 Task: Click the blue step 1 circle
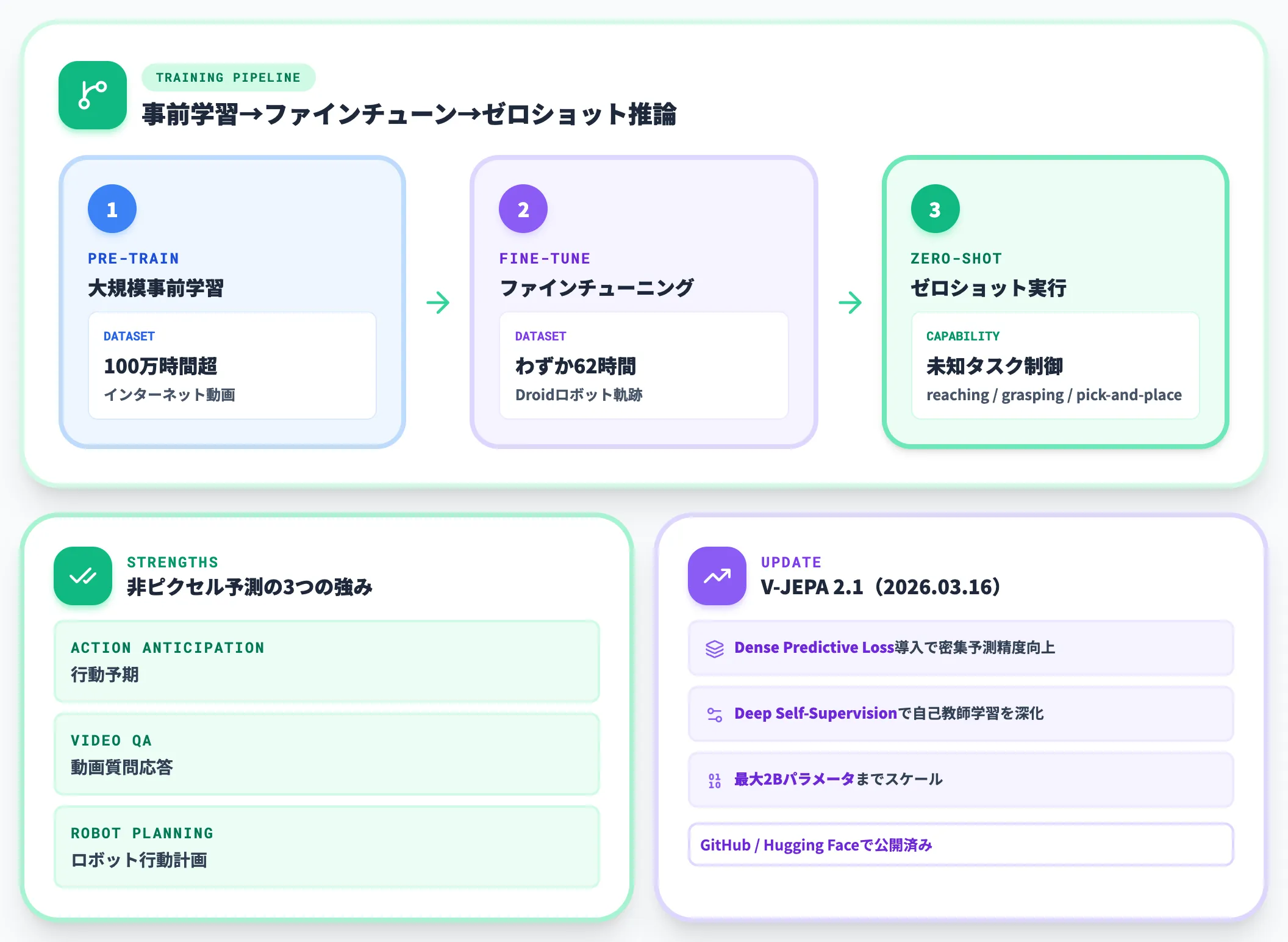click(x=112, y=209)
